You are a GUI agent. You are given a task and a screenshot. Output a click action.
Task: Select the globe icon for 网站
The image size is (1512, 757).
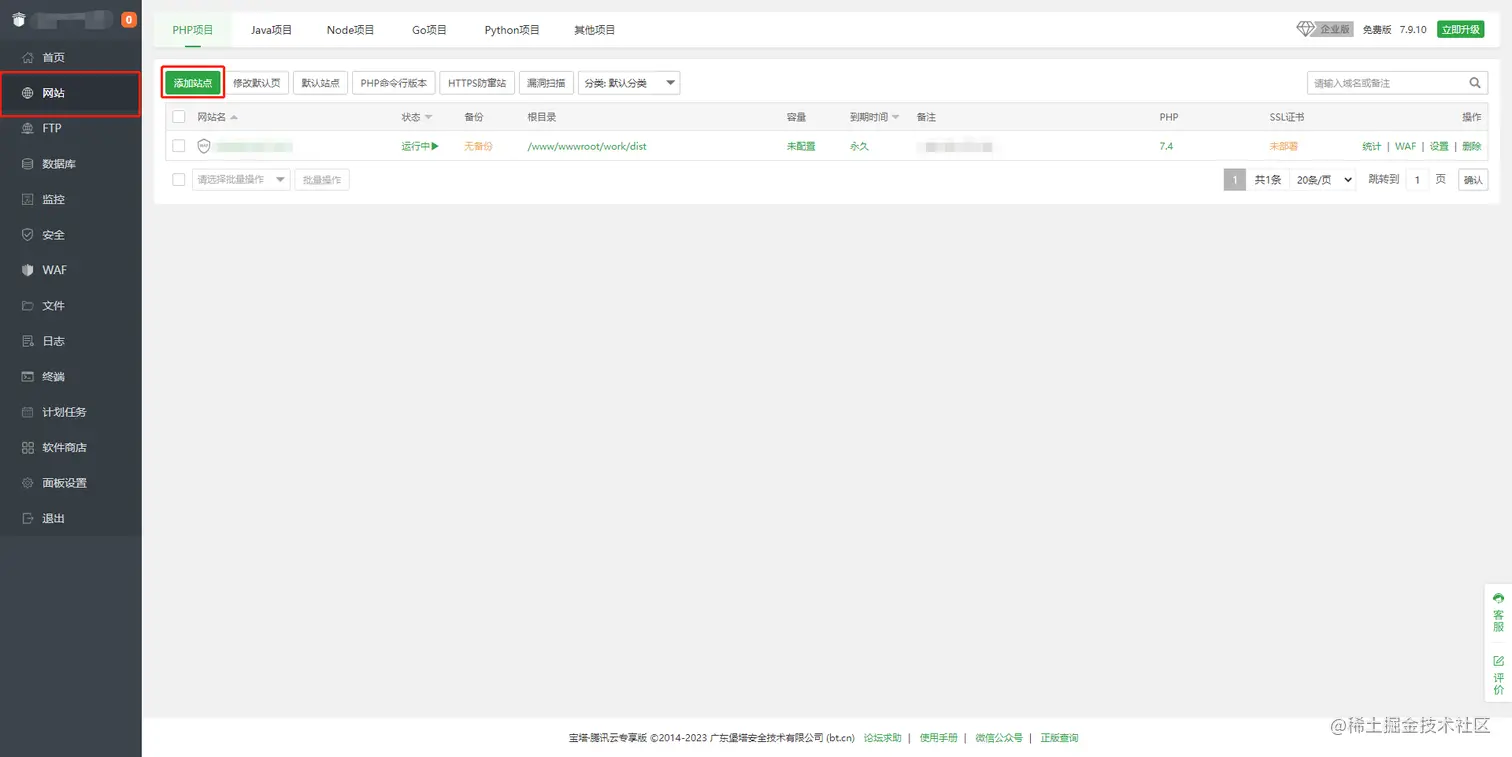coord(28,93)
